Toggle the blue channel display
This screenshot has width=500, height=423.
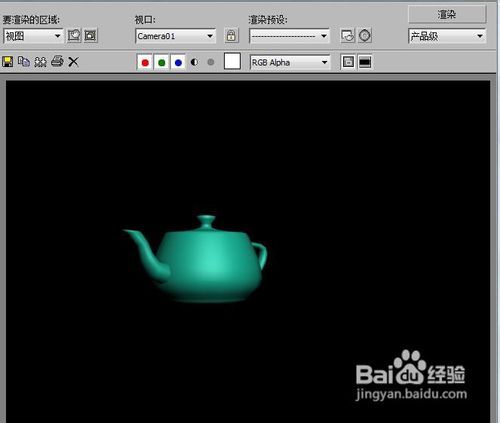point(178,62)
